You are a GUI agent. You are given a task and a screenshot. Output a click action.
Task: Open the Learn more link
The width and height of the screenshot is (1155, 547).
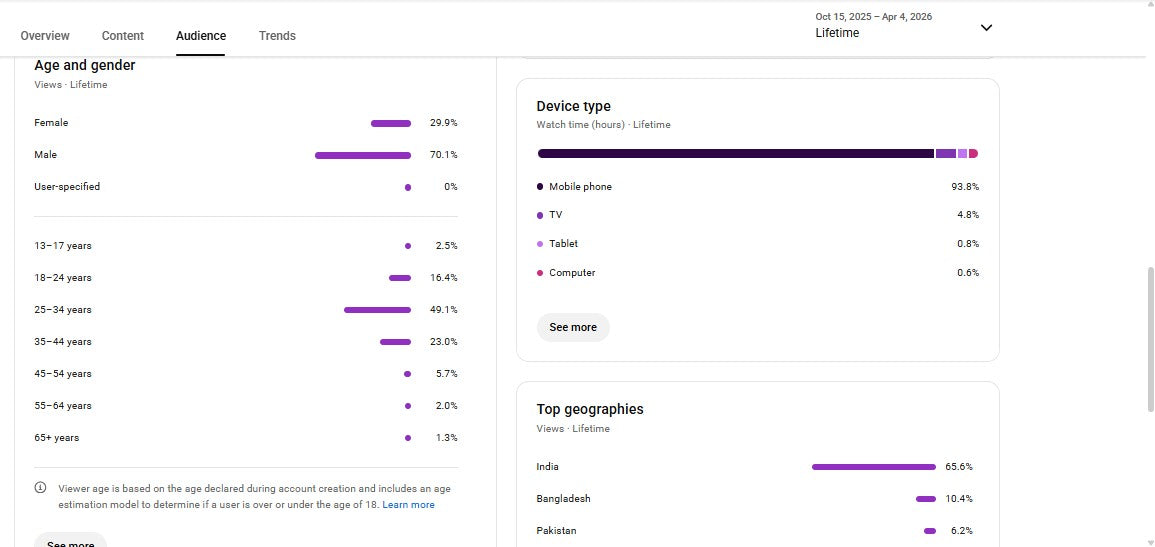tap(408, 505)
